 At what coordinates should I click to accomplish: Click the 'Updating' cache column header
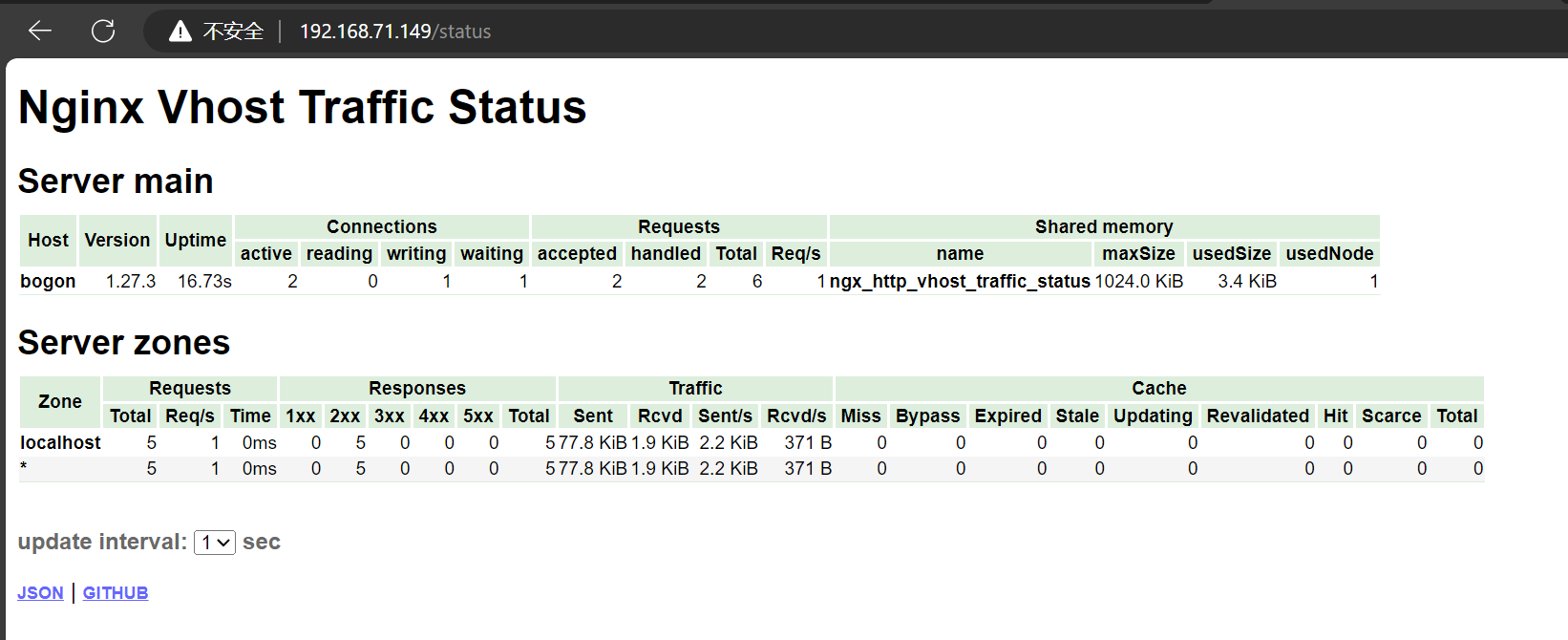pos(1153,416)
